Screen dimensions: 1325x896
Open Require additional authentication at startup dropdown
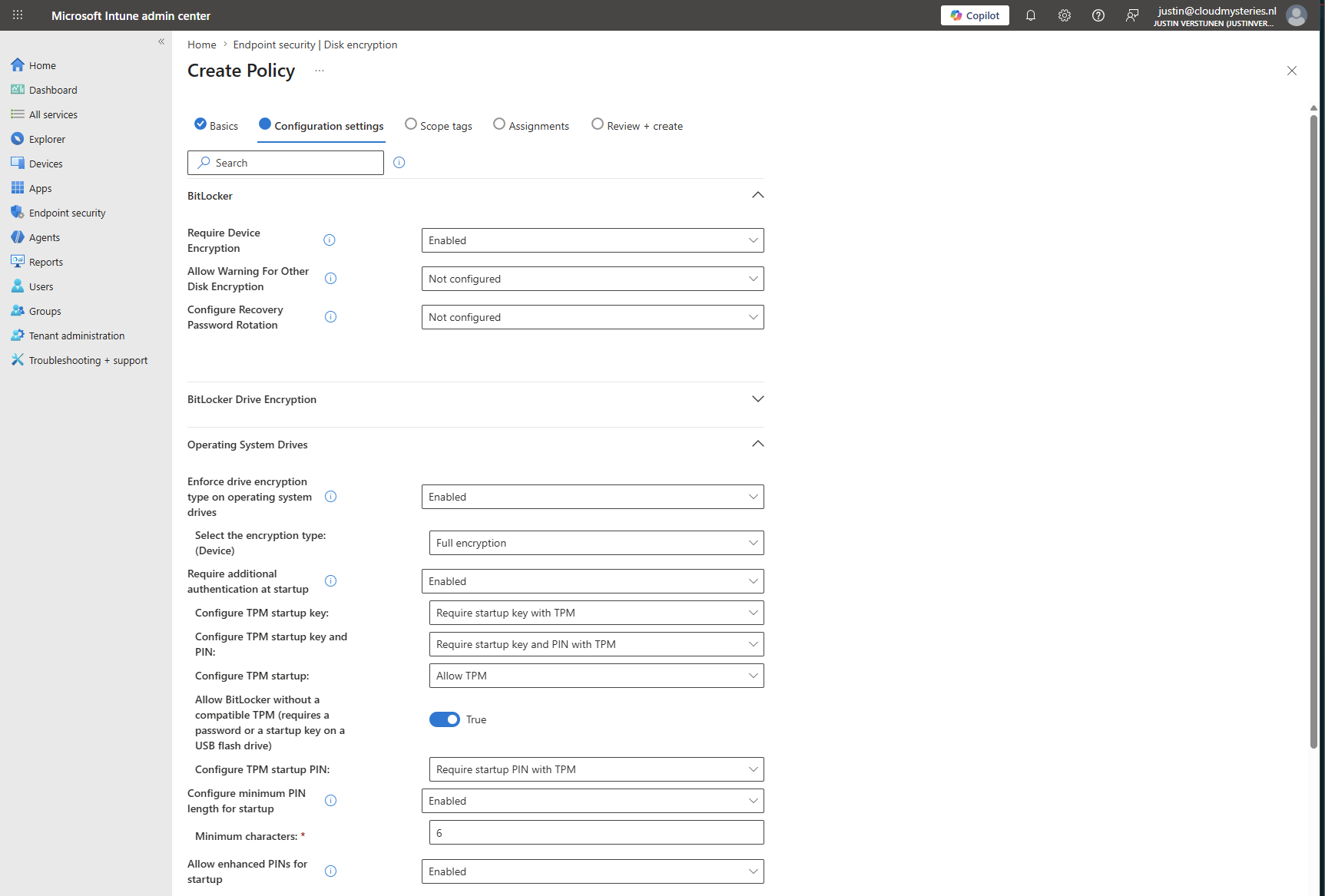tap(593, 581)
